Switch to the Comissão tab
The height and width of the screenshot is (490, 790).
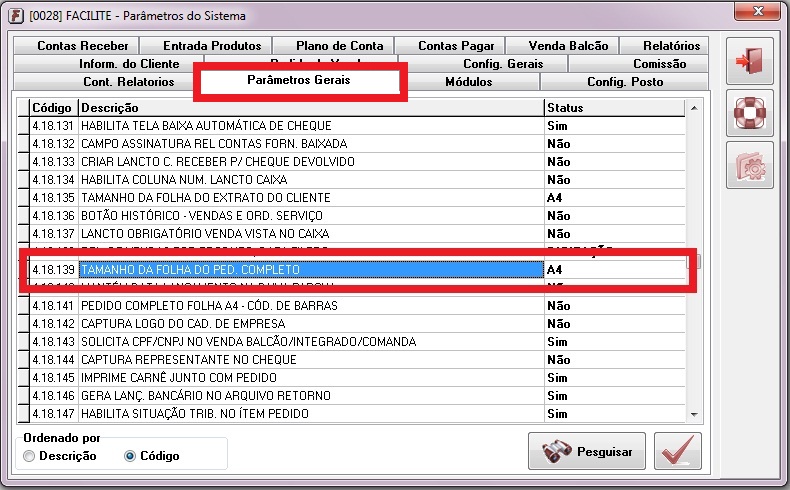(x=639, y=64)
